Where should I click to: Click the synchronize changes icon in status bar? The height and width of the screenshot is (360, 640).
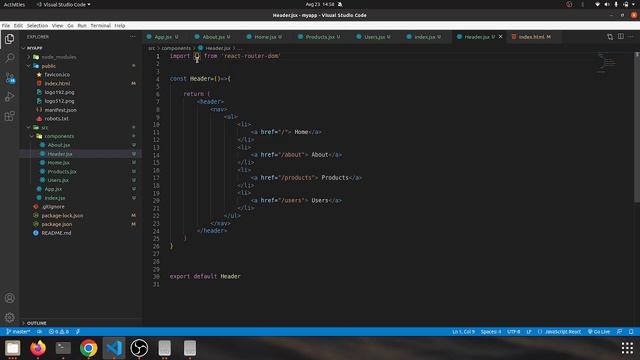coord(40,332)
